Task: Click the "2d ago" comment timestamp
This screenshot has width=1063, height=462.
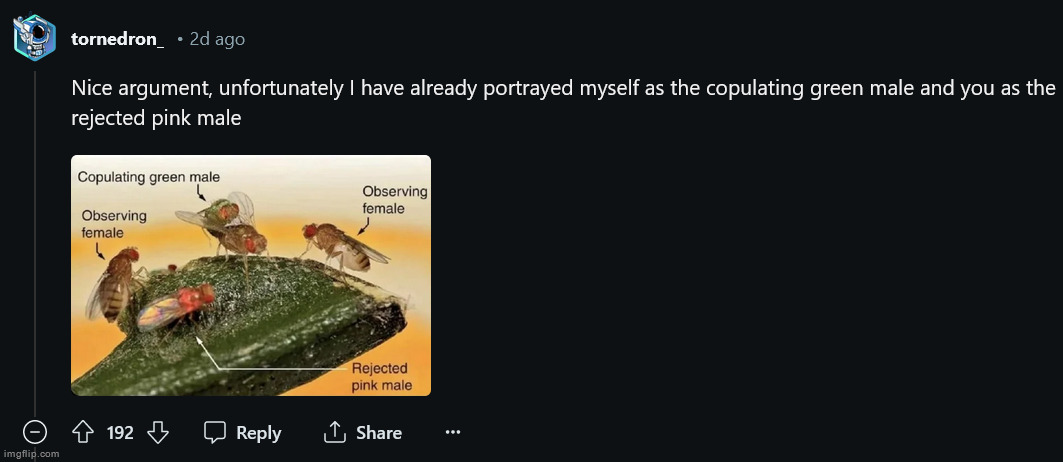Action: pyautogui.click(x=217, y=39)
